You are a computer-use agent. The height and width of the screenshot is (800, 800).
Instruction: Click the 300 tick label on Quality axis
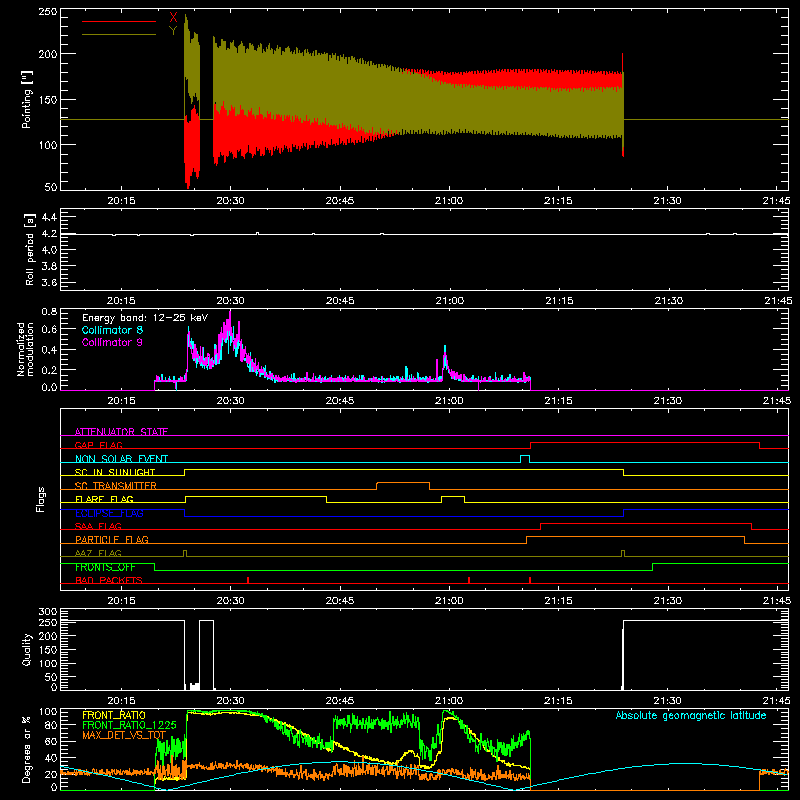coord(47,612)
